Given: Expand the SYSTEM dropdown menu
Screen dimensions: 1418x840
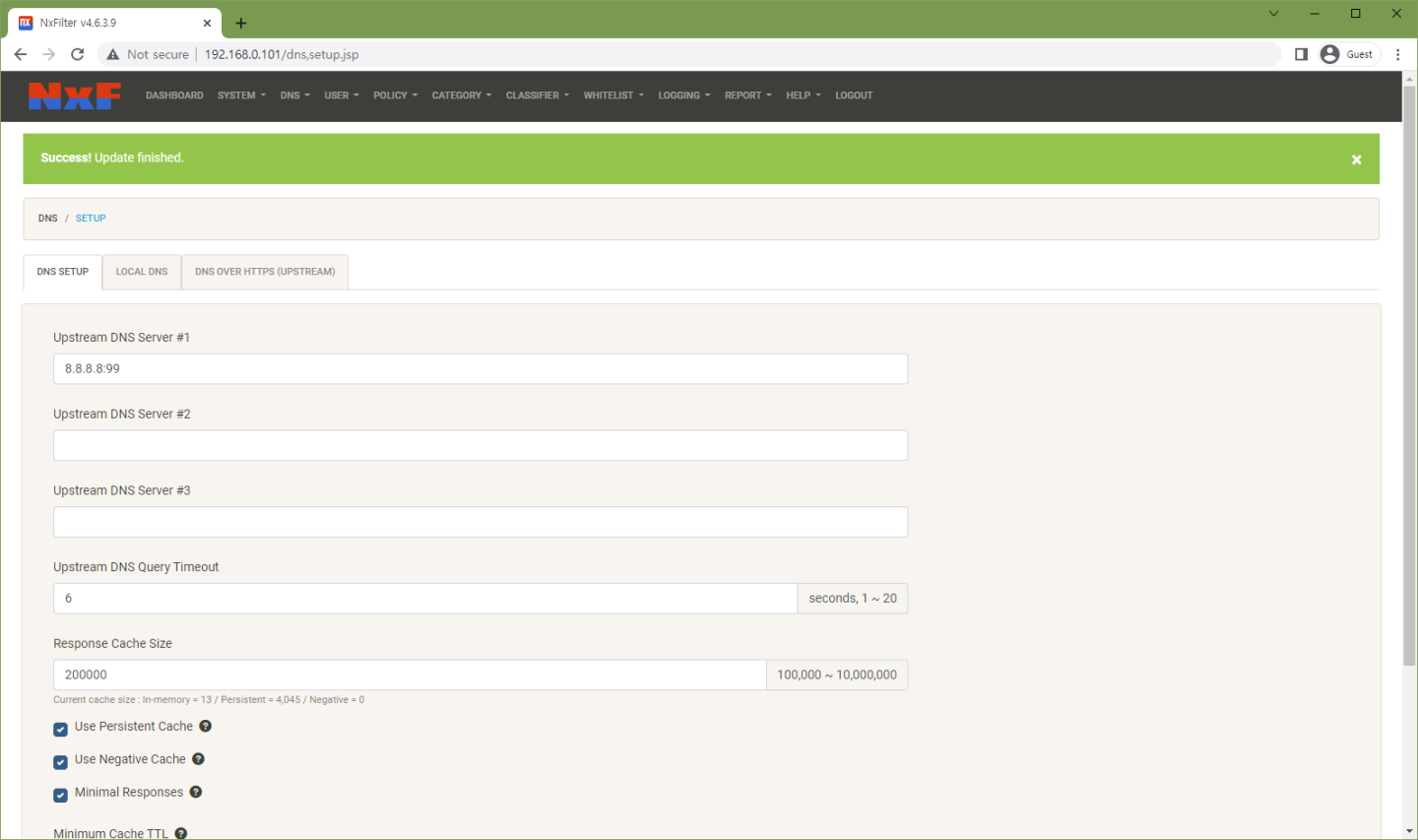Looking at the screenshot, I should tap(241, 96).
